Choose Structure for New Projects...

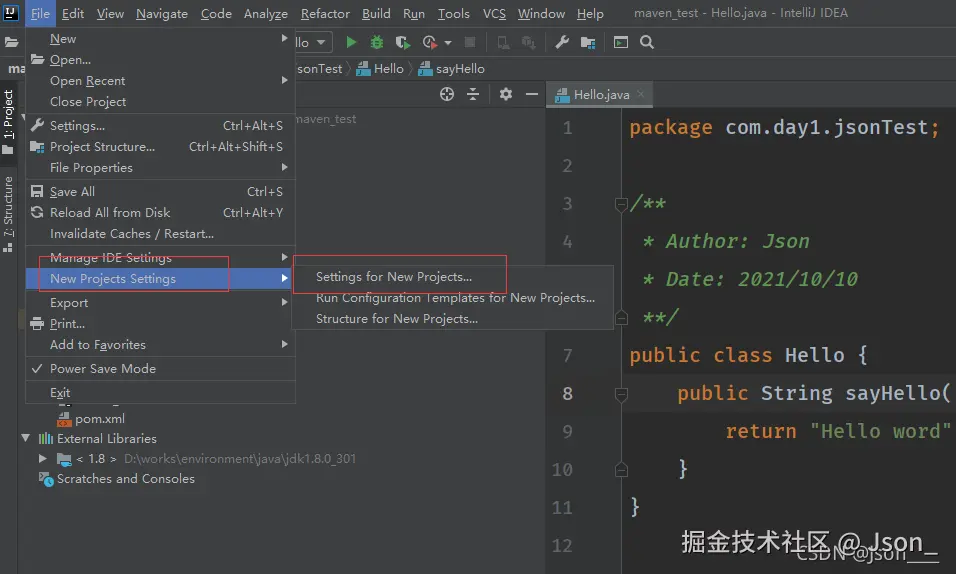coord(453,318)
